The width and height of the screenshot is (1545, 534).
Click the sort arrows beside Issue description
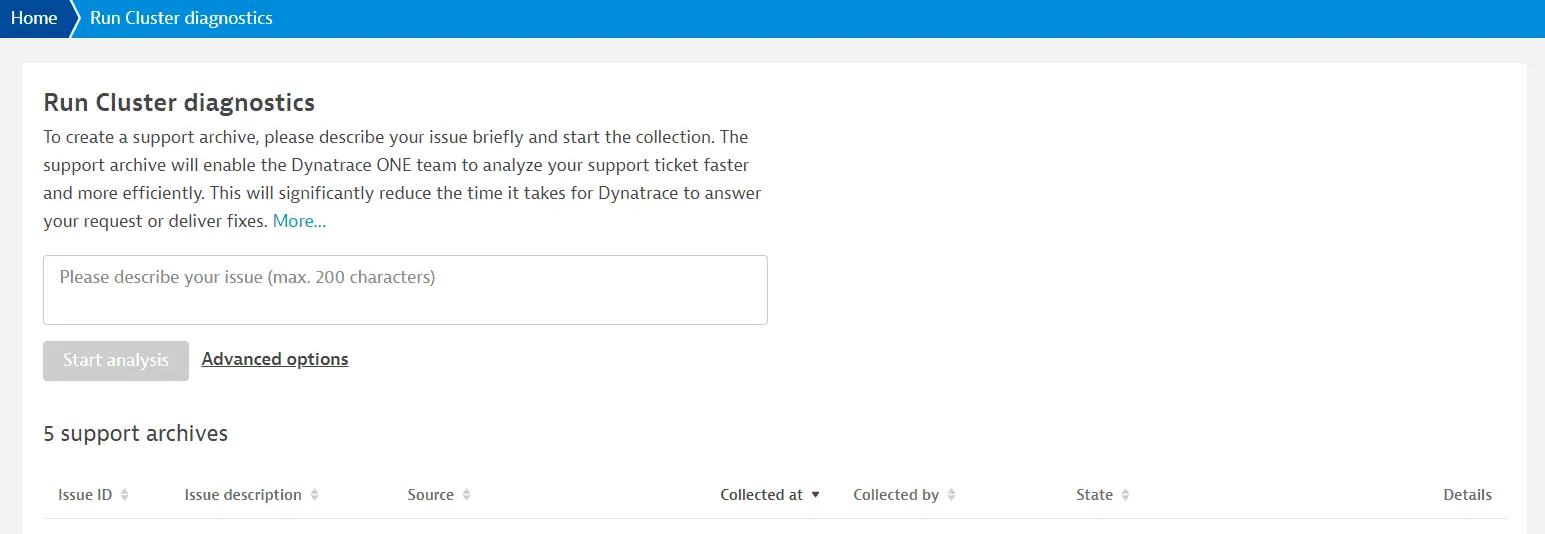pos(314,495)
